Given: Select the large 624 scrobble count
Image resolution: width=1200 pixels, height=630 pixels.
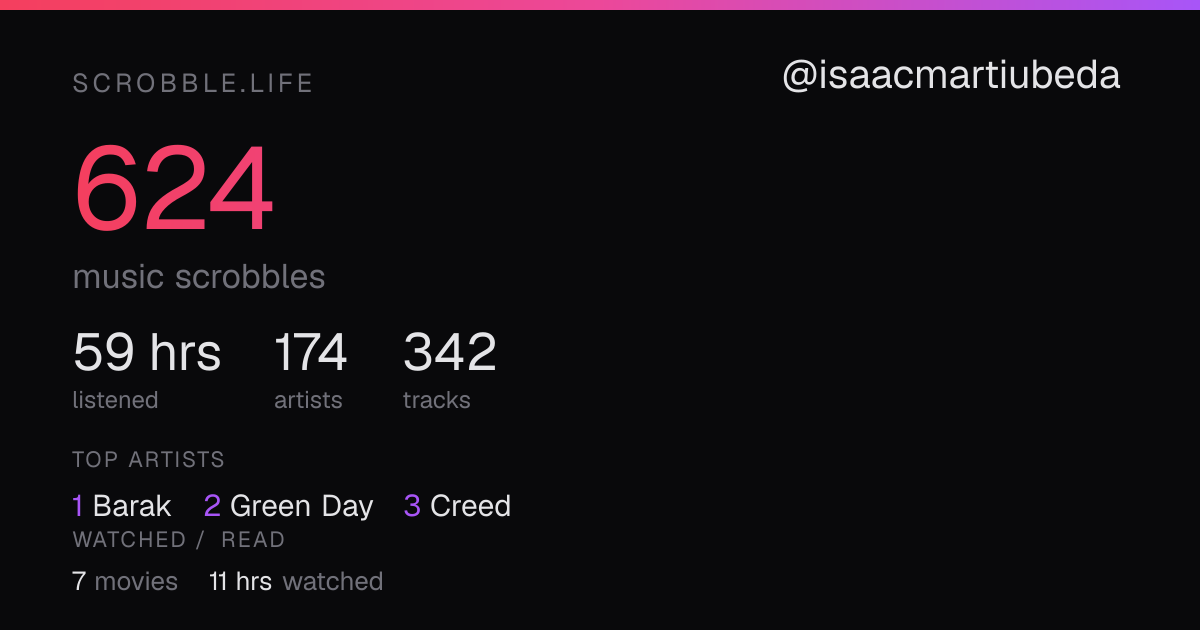Looking at the screenshot, I should pyautogui.click(x=174, y=189).
